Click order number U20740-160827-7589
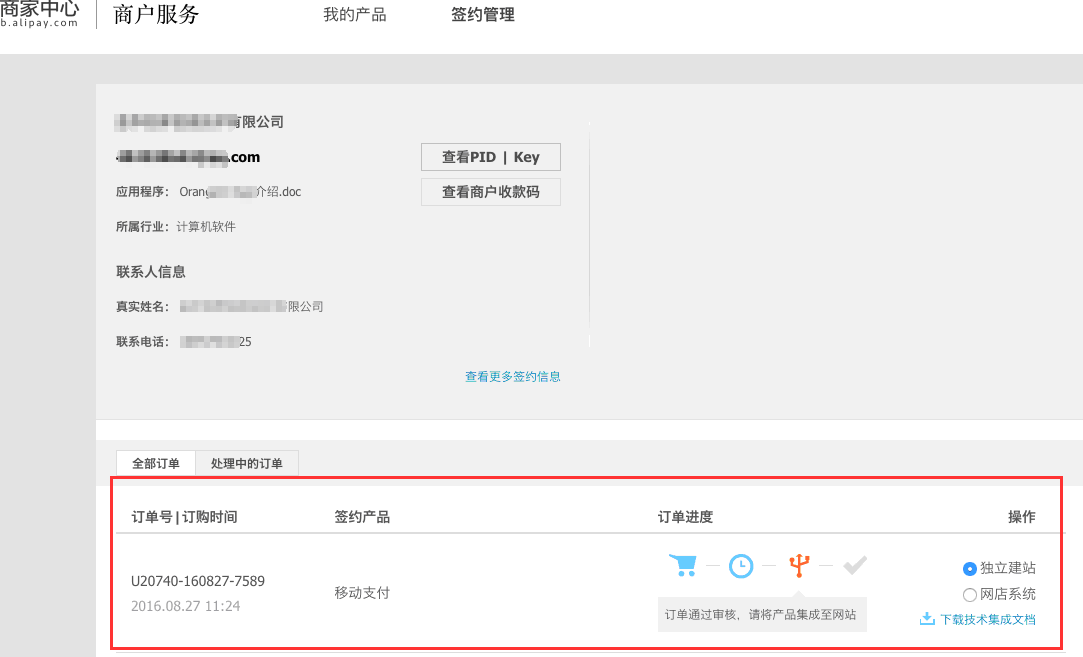Screen dimensions: 1083x657 198,581
